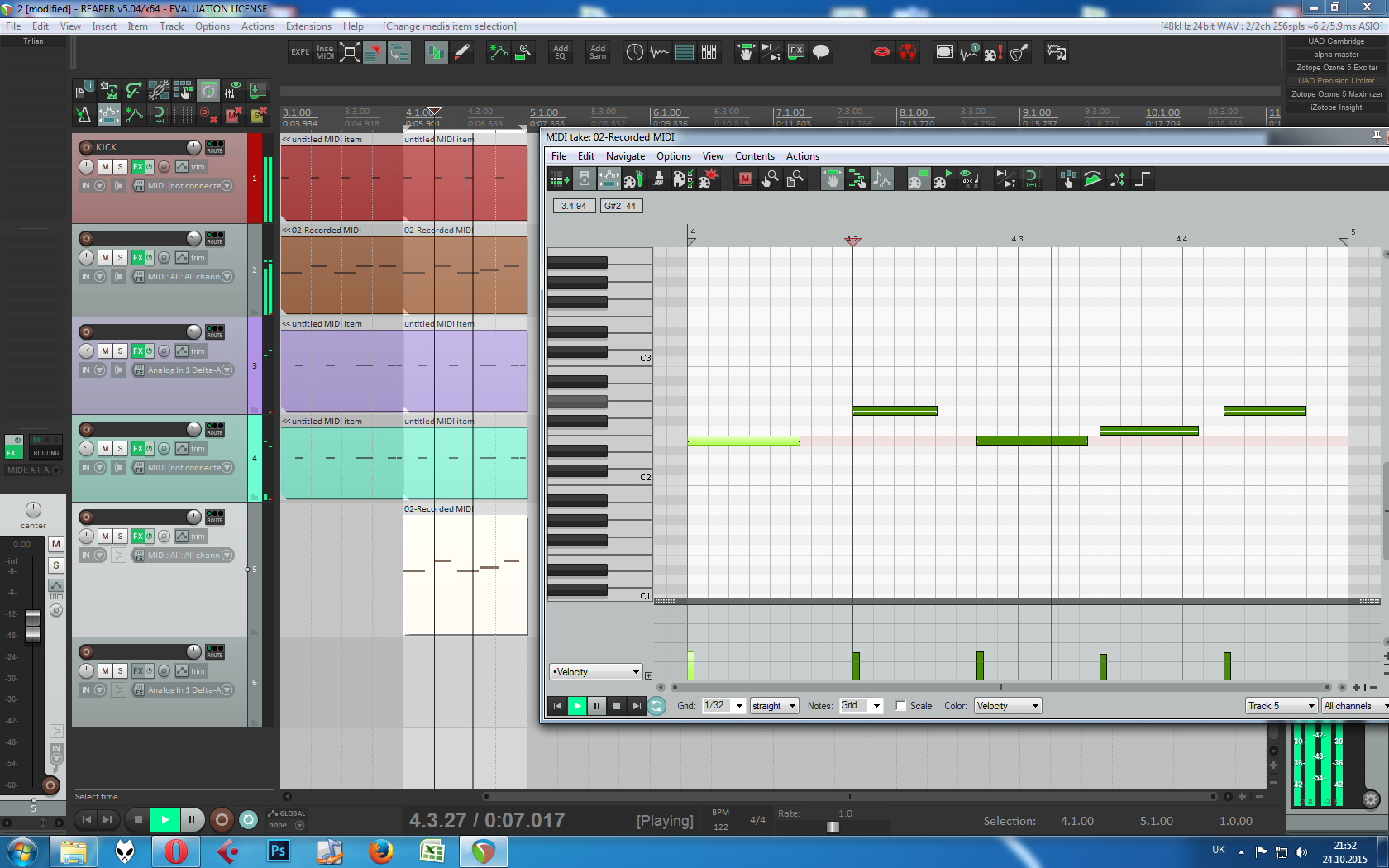Open the Track 5 dropdown in MIDI editor

1282,706
